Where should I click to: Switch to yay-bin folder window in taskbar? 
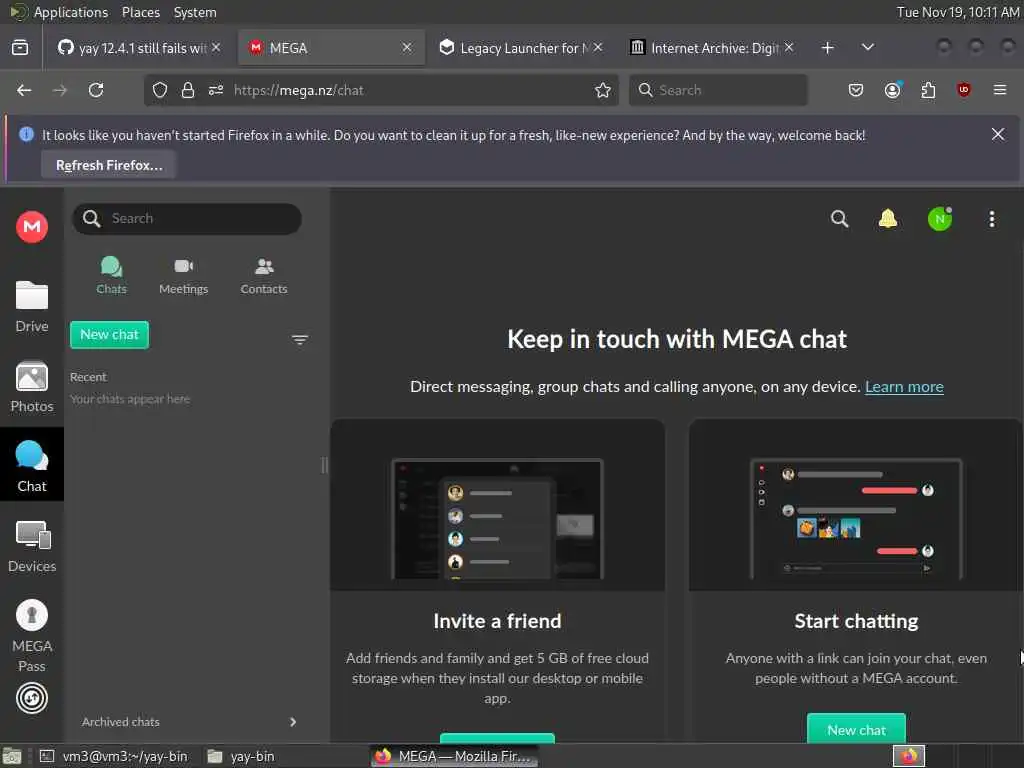pyautogui.click(x=242, y=756)
